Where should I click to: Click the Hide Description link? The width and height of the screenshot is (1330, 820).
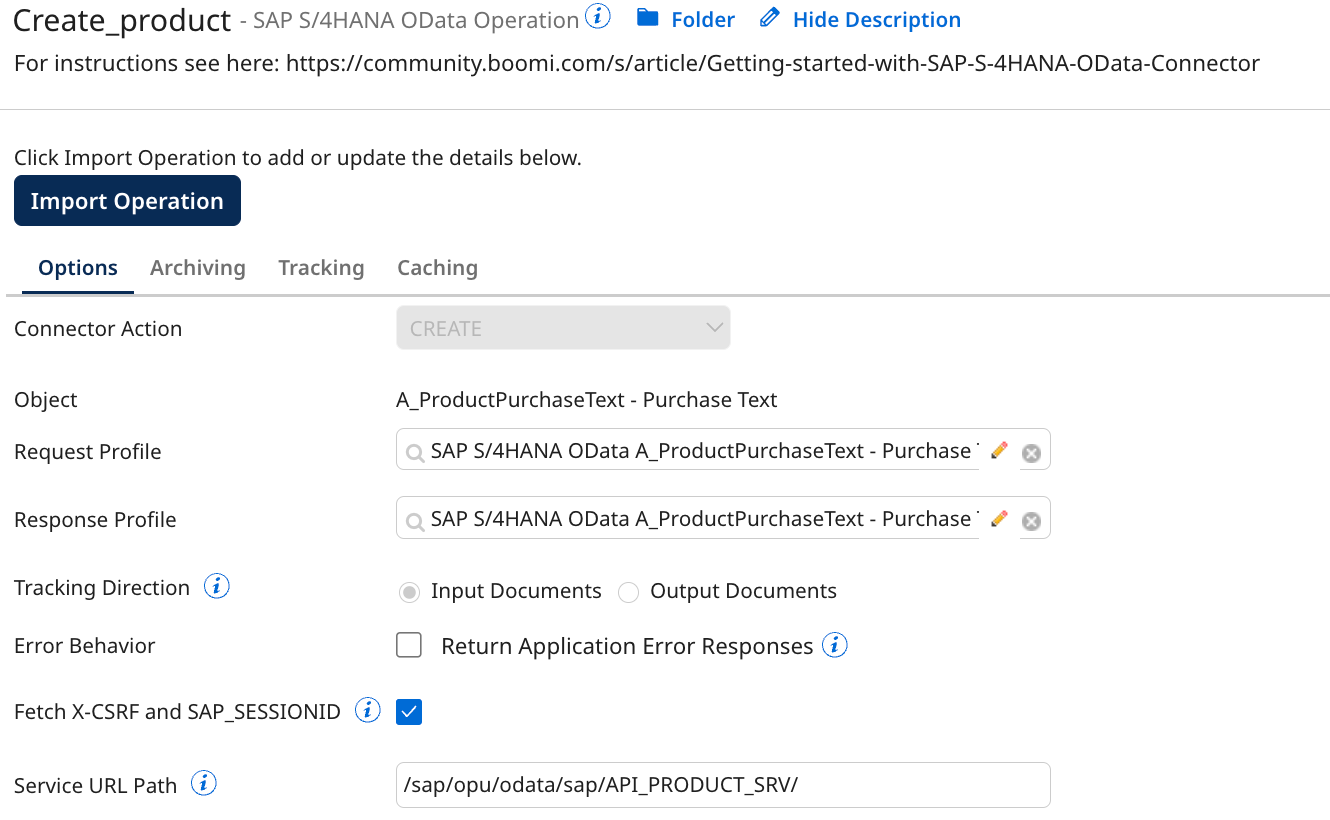click(x=876, y=18)
